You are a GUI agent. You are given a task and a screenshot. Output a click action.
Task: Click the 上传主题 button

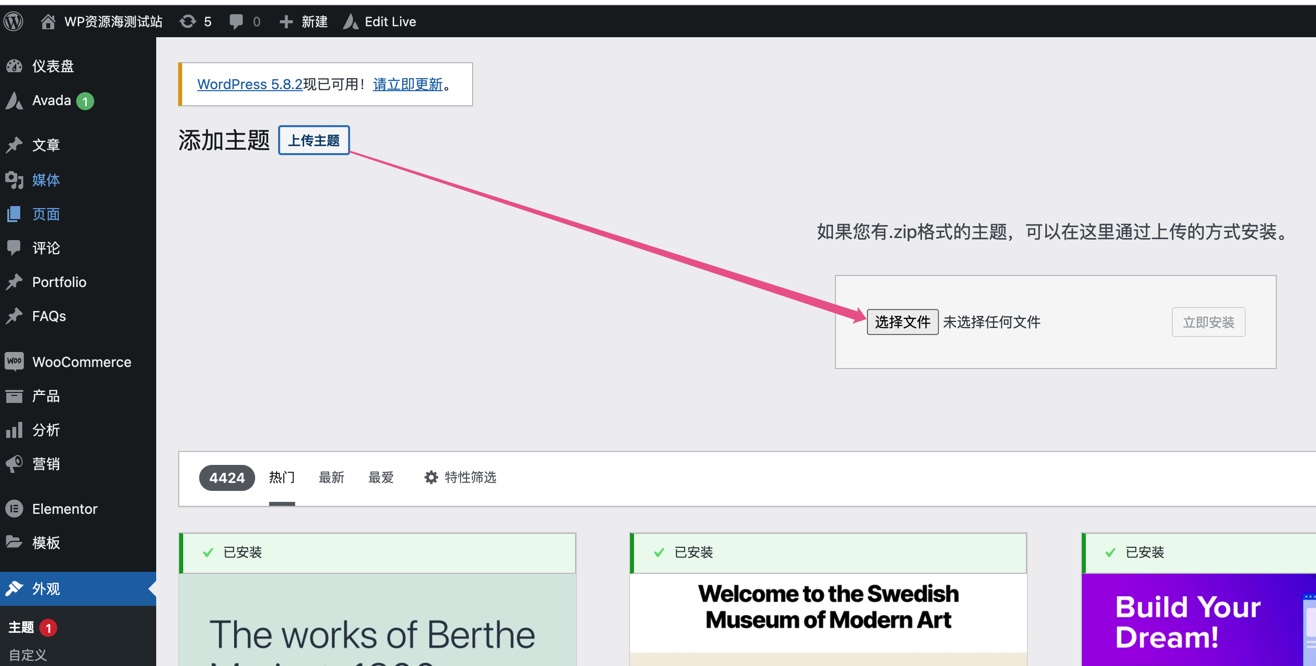(x=314, y=141)
